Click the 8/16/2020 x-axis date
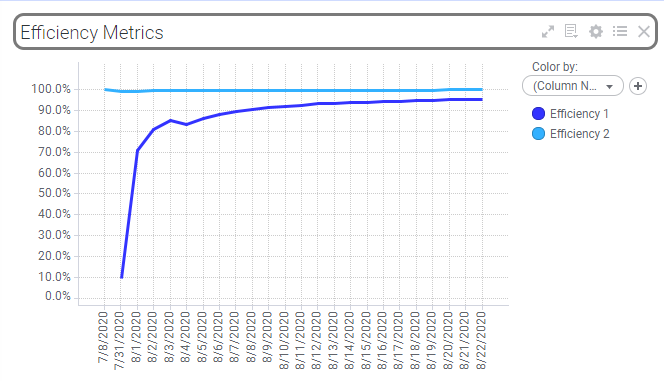The image size is (664, 381). (383, 341)
